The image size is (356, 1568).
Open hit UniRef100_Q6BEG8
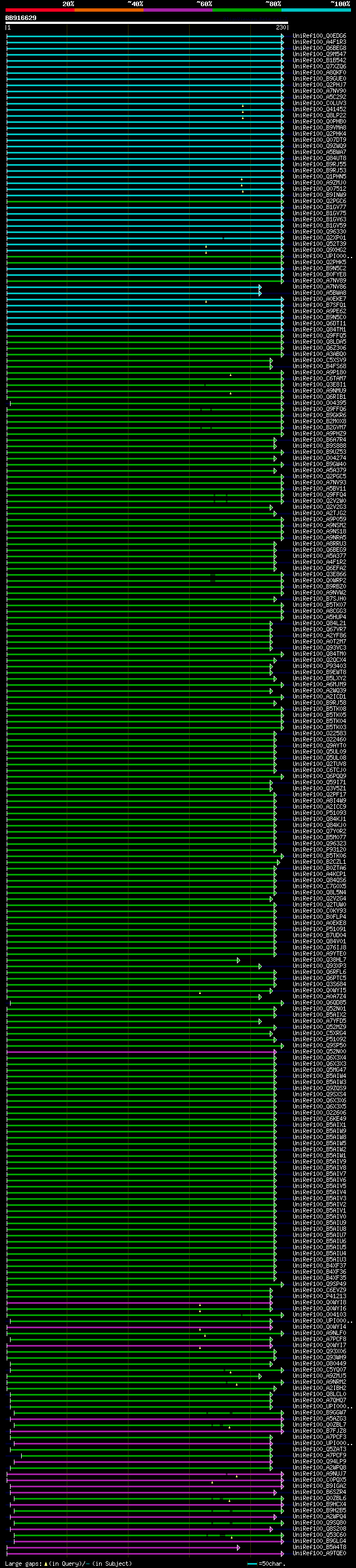point(319,48)
